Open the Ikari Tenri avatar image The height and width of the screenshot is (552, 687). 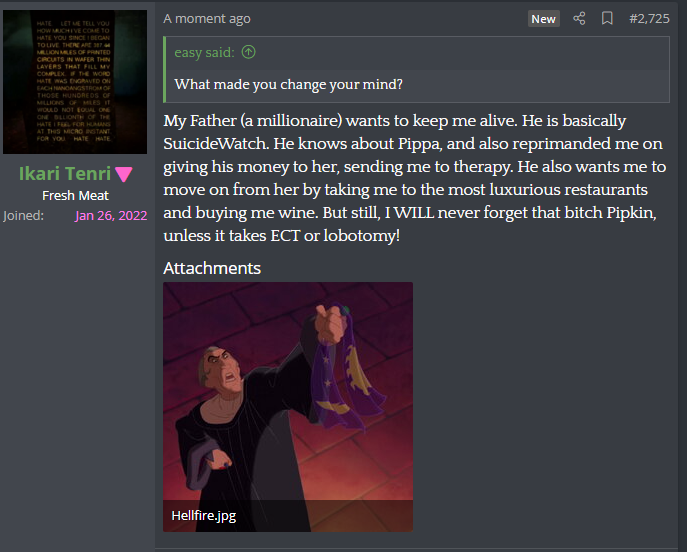(x=75, y=82)
